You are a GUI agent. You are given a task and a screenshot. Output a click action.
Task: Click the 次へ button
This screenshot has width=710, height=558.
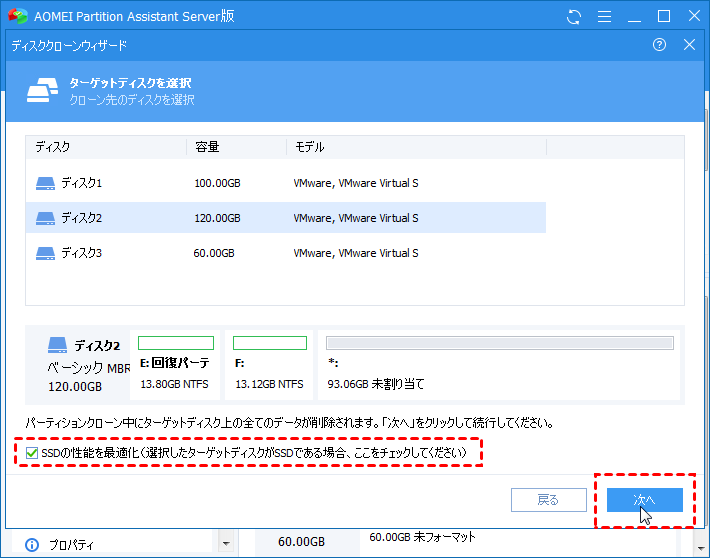point(644,500)
